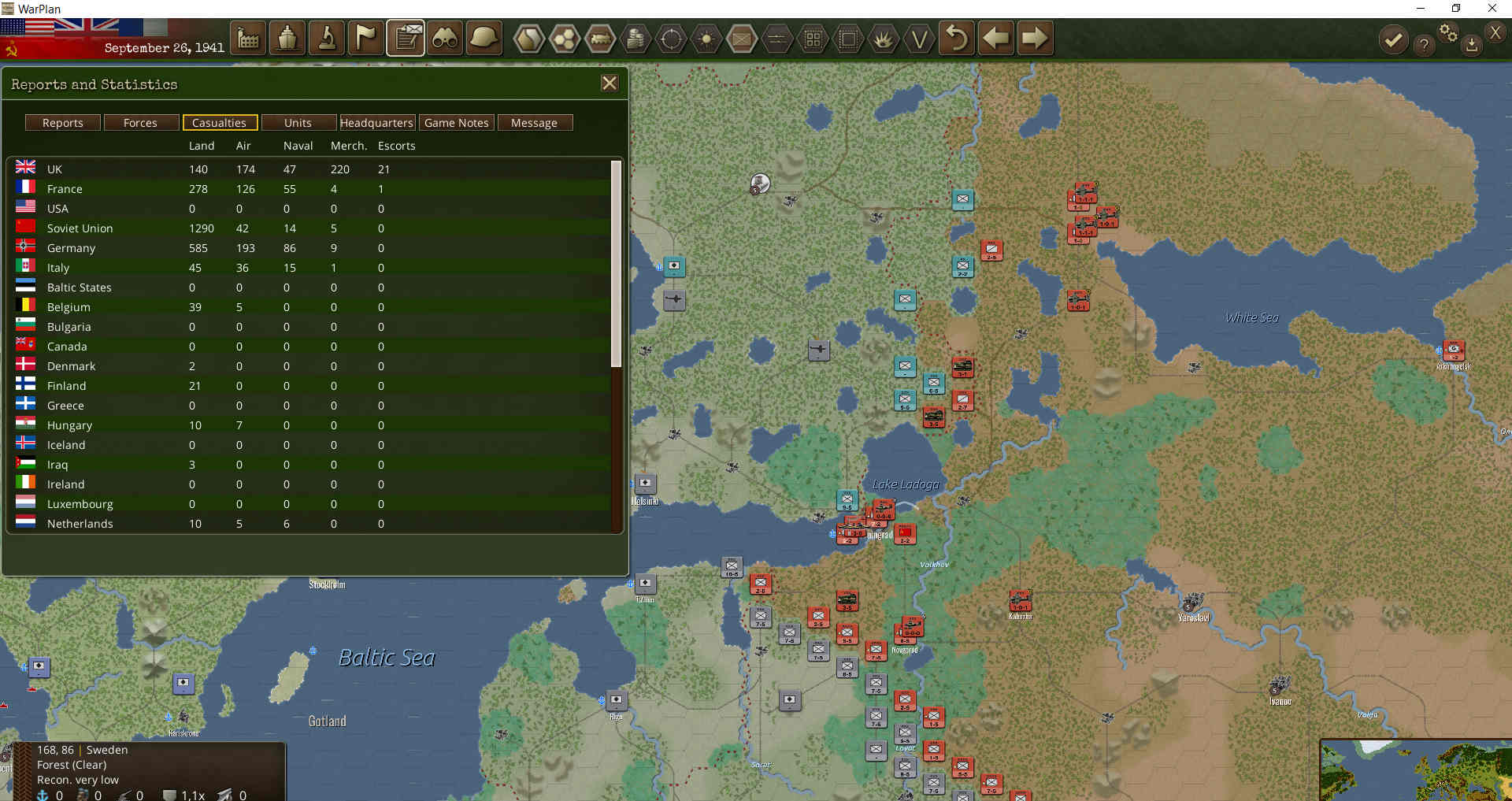Toggle the four-squares grid overlay

pyautogui.click(x=813, y=39)
